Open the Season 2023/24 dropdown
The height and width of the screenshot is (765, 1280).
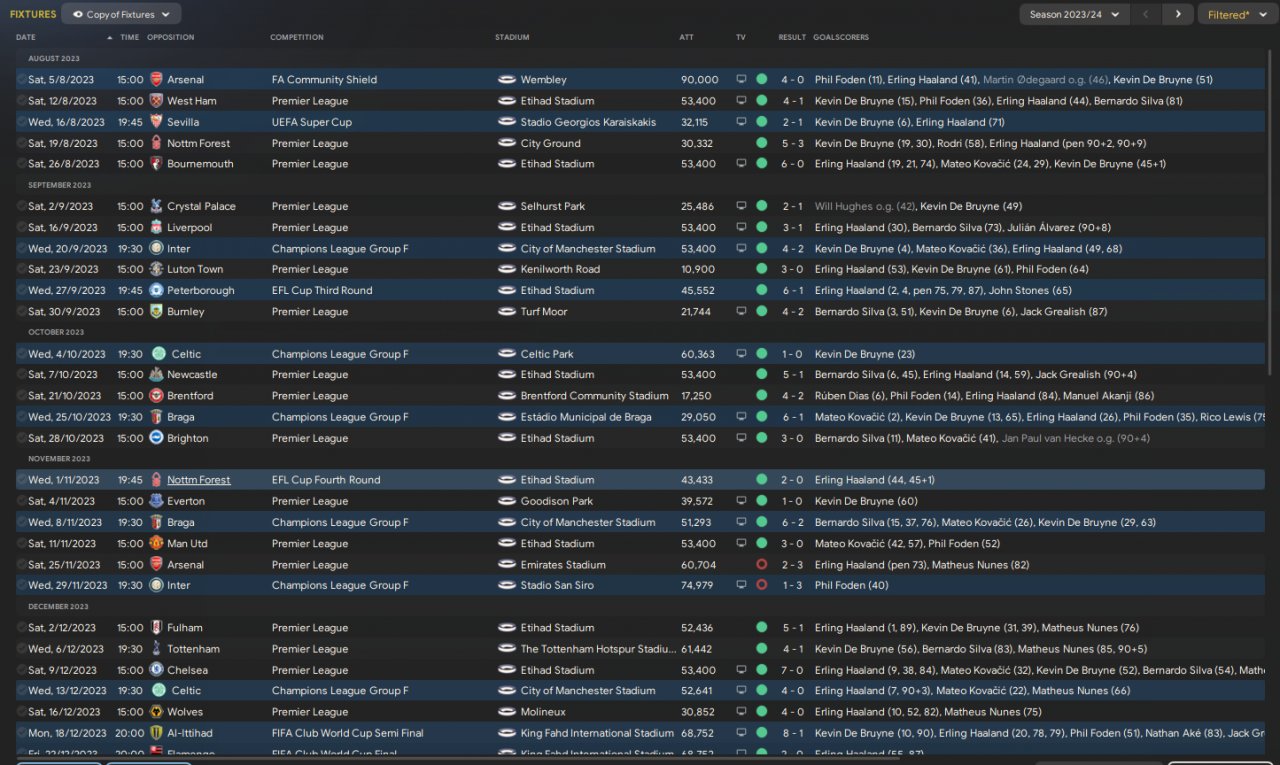pyautogui.click(x=1074, y=14)
